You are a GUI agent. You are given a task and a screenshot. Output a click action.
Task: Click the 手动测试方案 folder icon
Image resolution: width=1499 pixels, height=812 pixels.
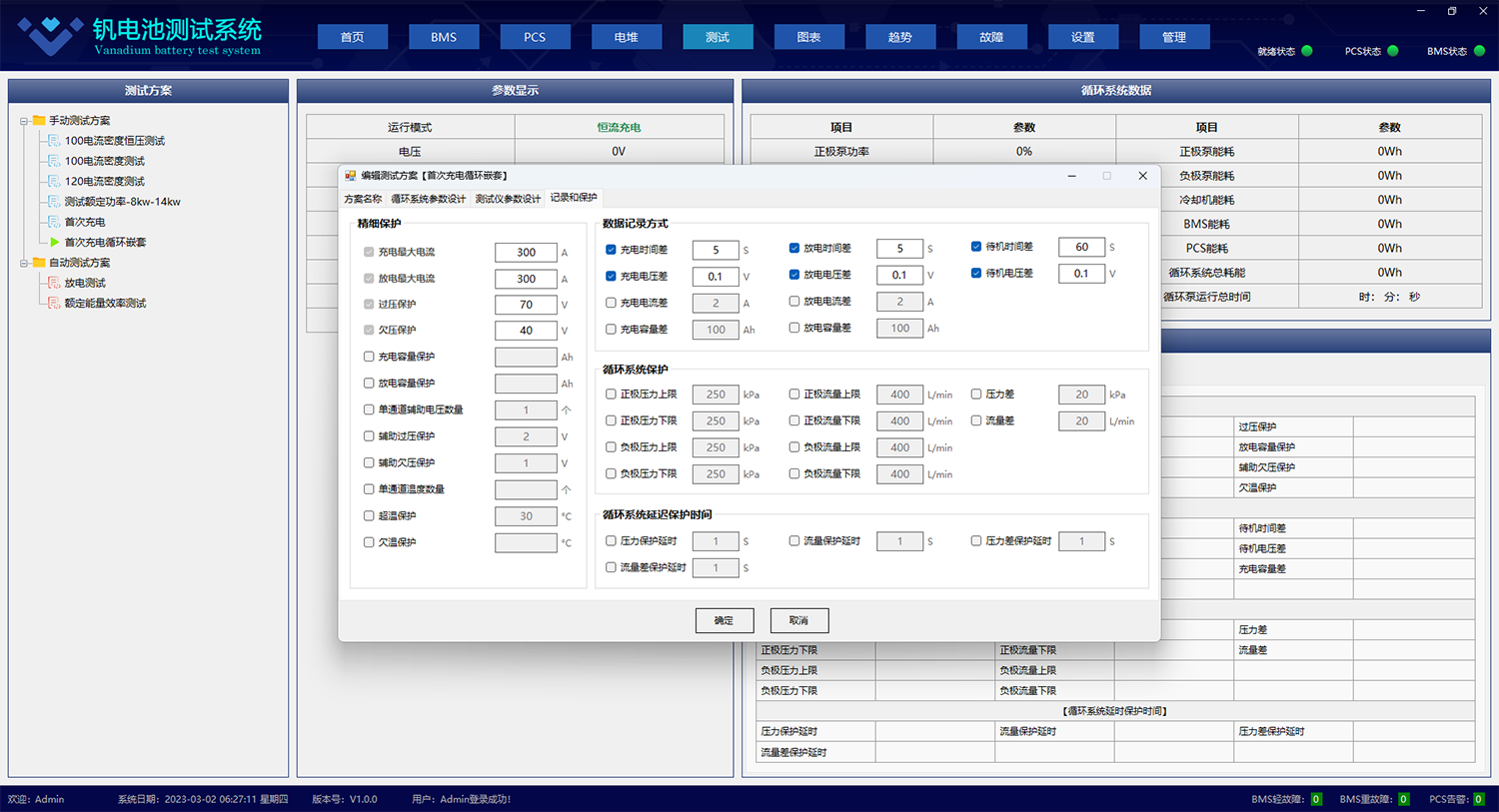39,120
